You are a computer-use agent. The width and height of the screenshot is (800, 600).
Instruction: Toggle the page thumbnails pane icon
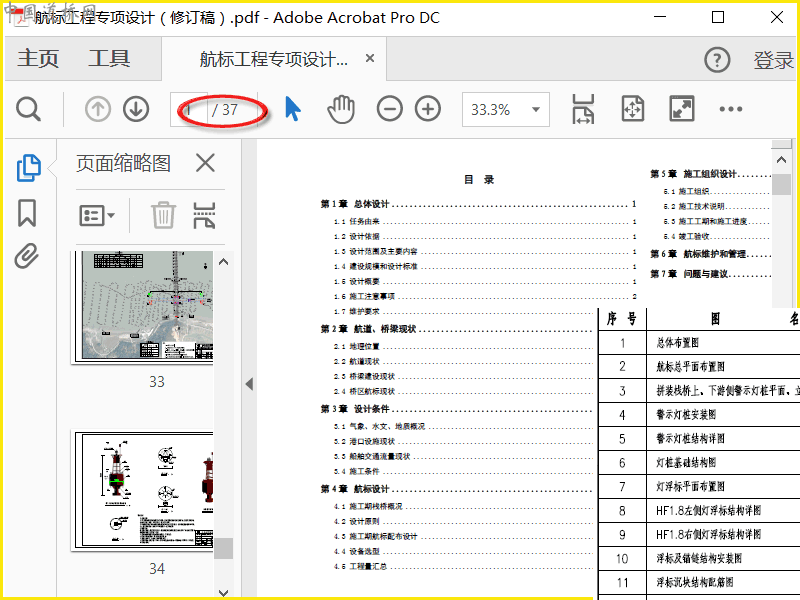29,168
